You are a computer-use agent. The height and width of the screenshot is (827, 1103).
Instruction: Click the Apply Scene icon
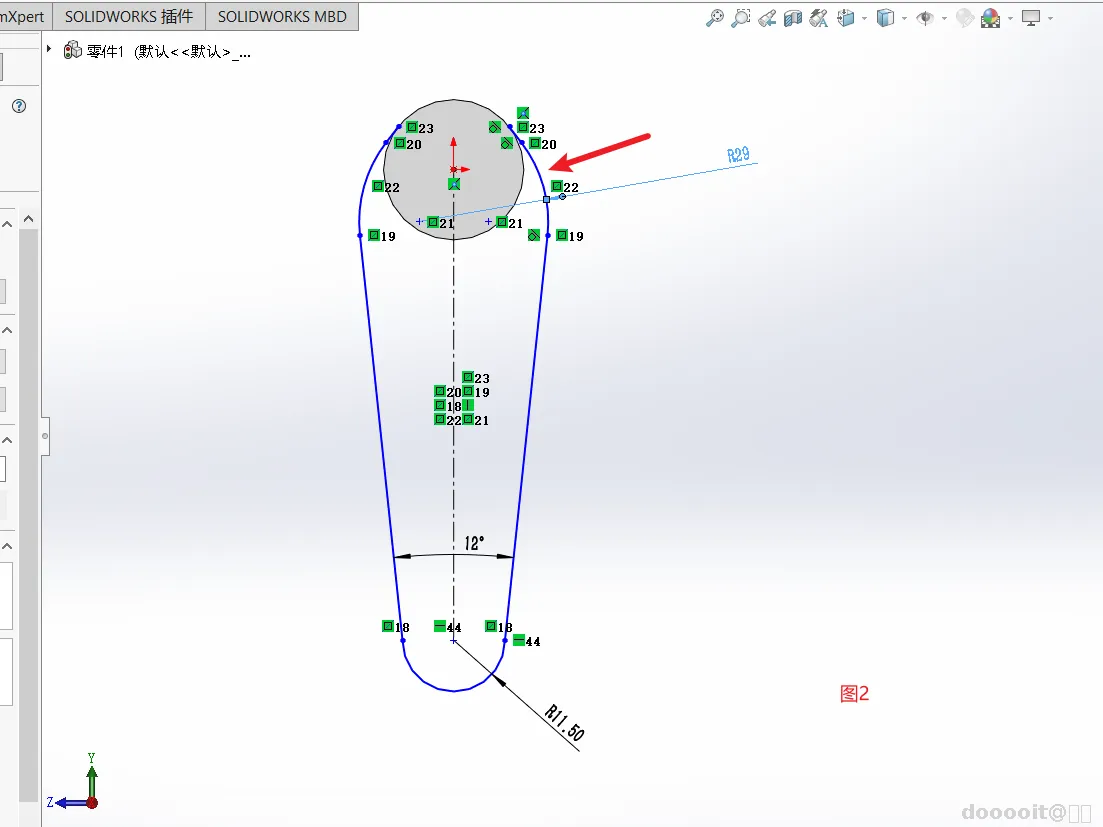click(990, 18)
